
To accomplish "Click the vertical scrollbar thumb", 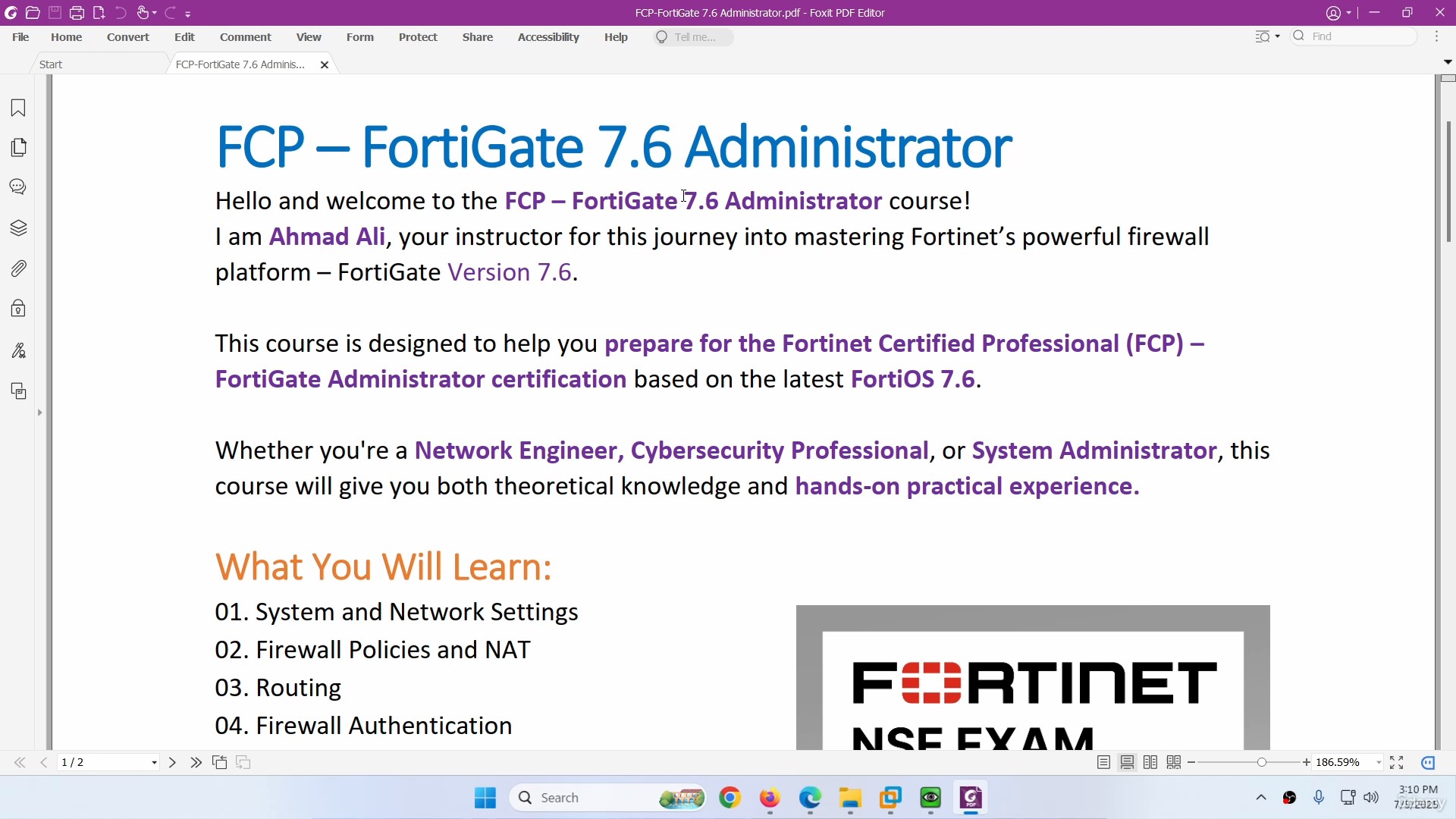I will click(x=1448, y=182).
